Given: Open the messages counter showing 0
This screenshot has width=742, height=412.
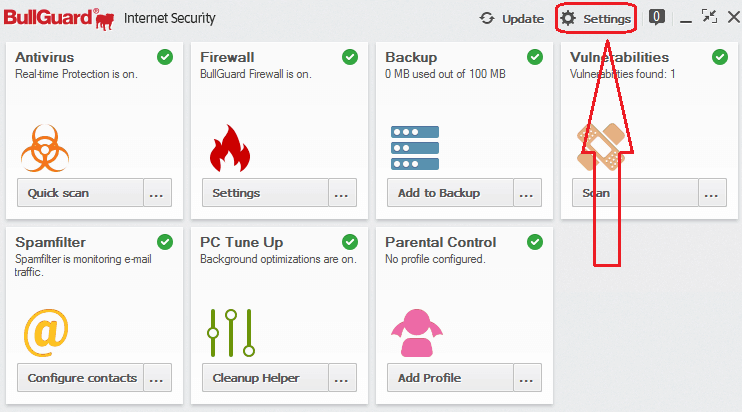Looking at the screenshot, I should 656,18.
